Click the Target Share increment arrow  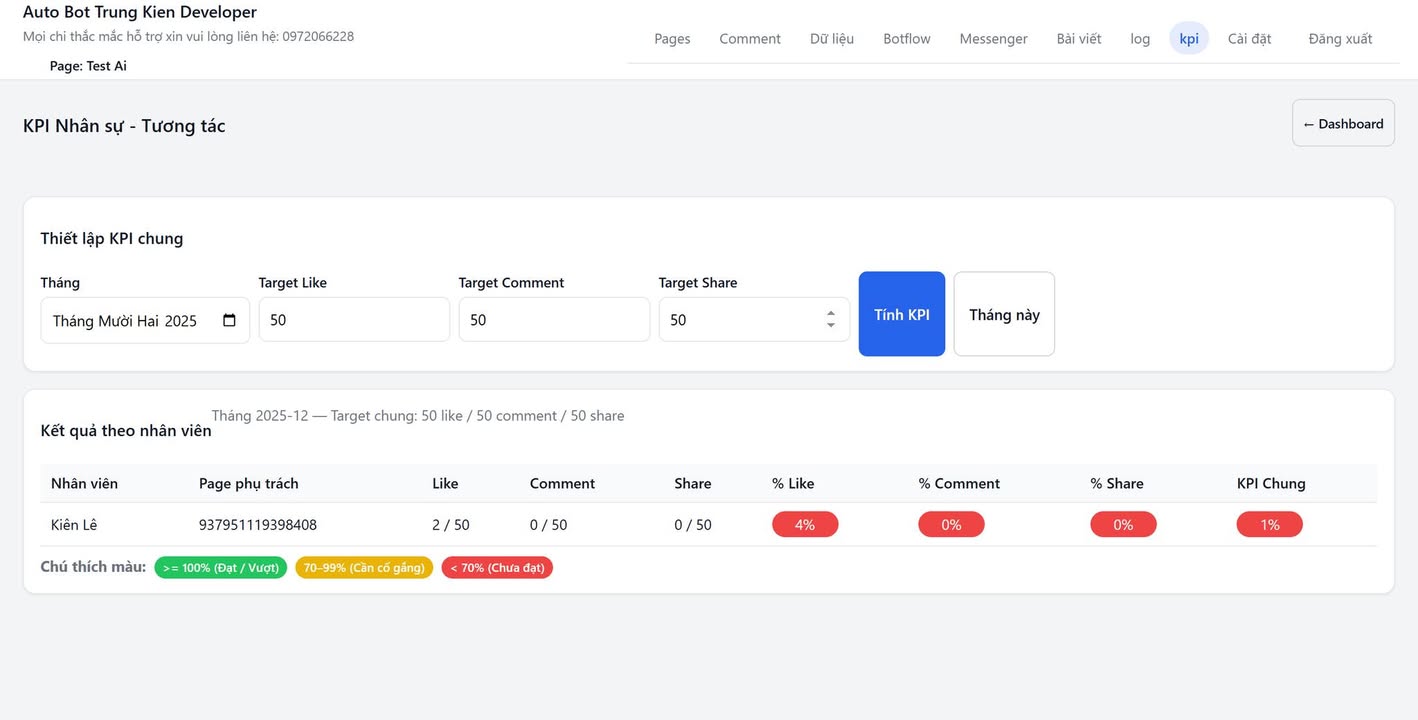click(830, 314)
